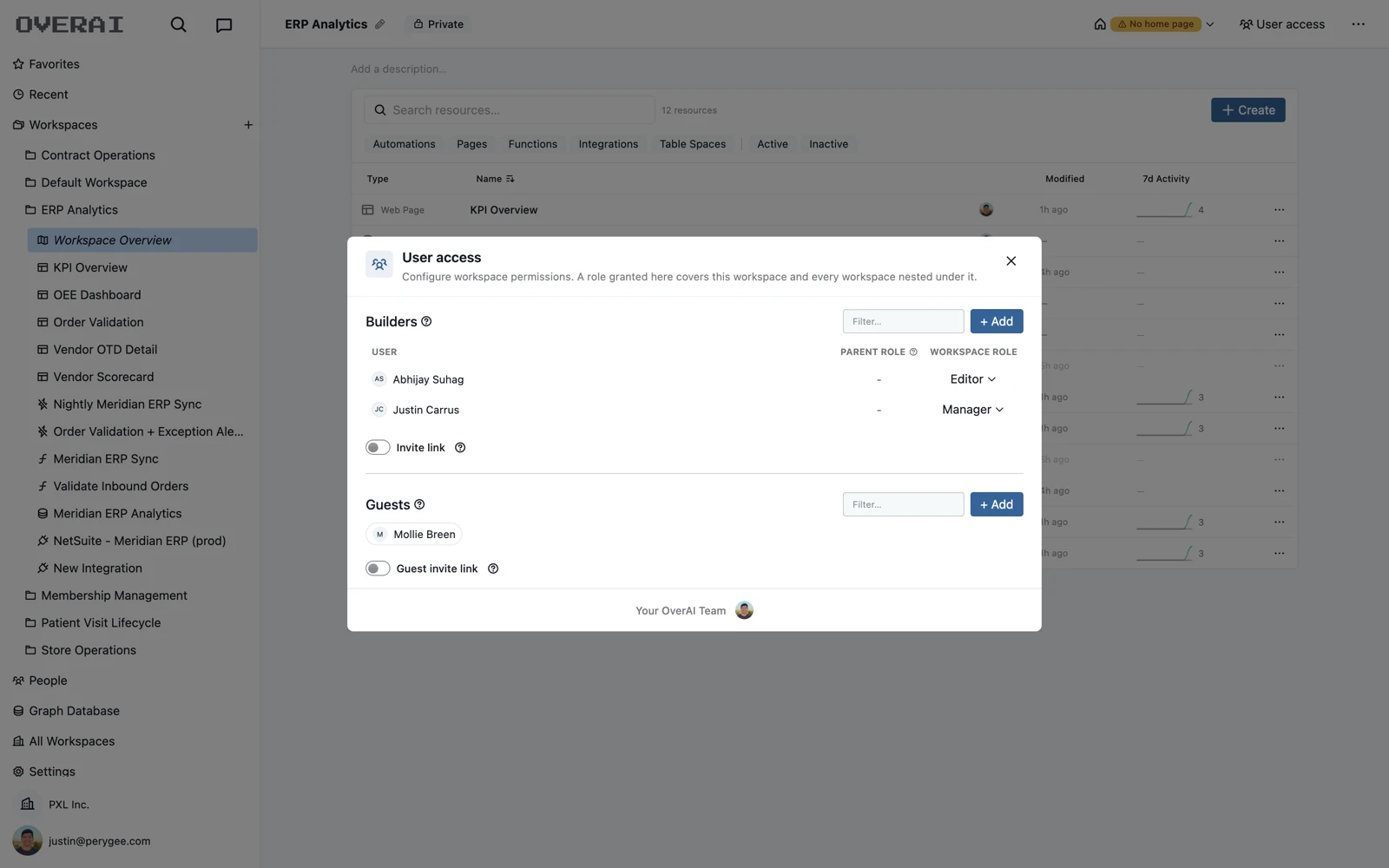
Task: Enable the Guest invite link toggle
Action: 378,569
